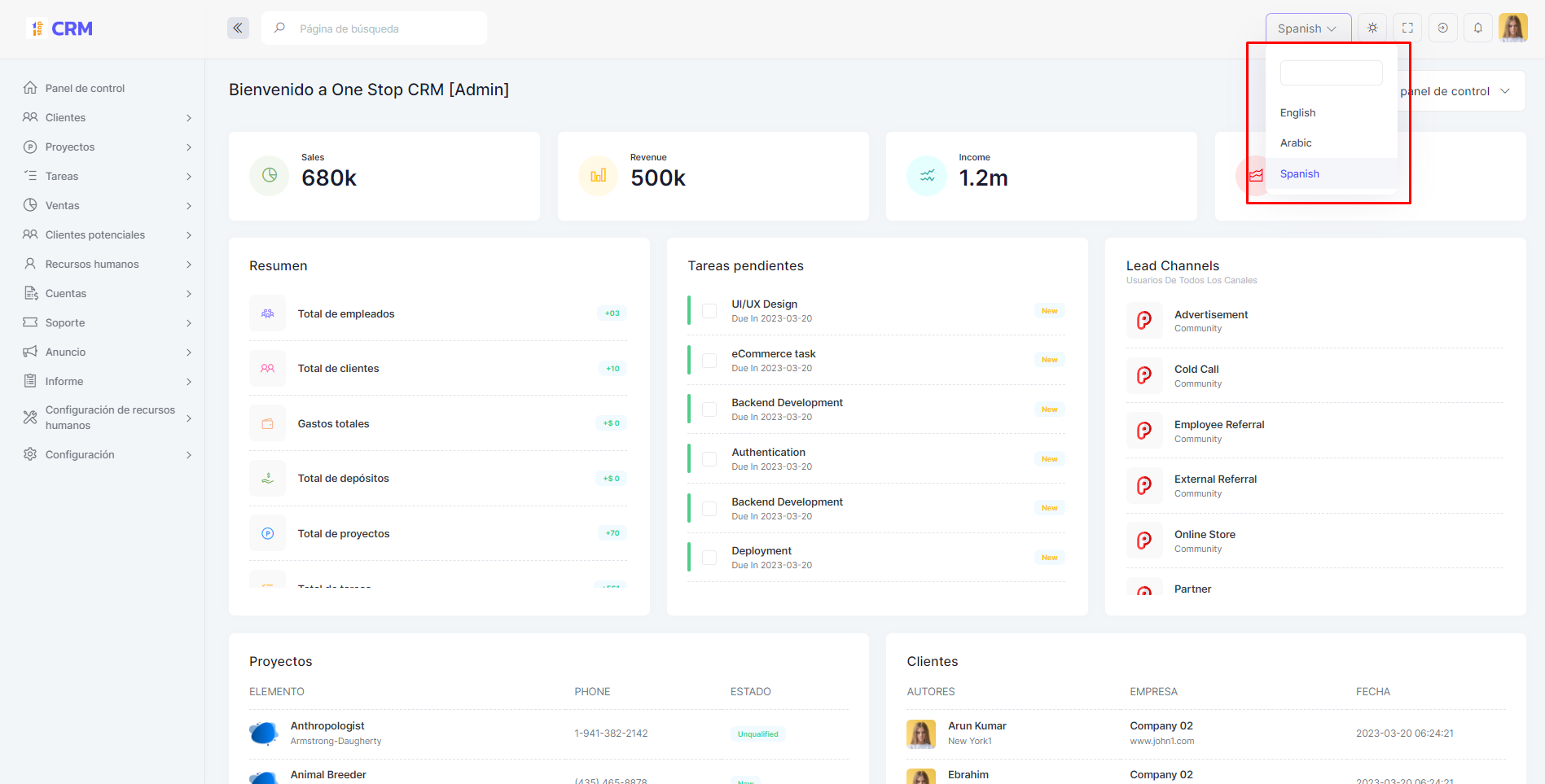1545x784 pixels.
Task: Click the Anthropologist project thumbnail
Action: [264, 734]
